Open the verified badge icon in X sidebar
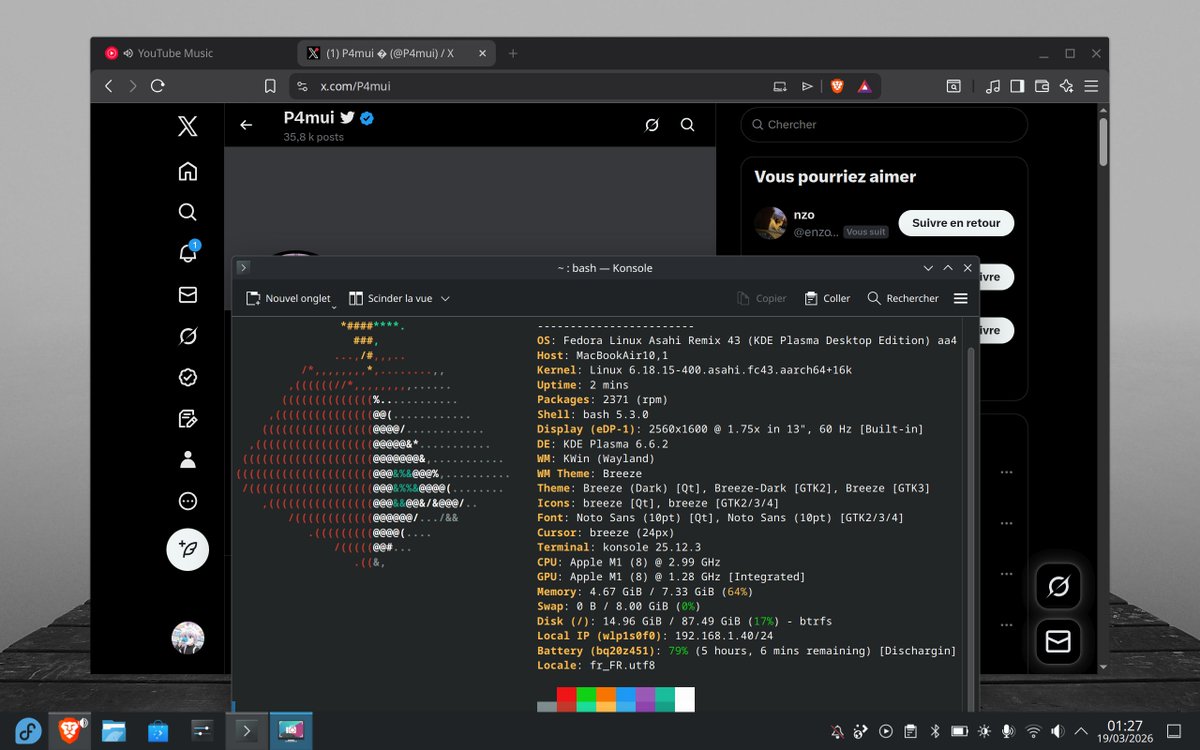 point(187,377)
